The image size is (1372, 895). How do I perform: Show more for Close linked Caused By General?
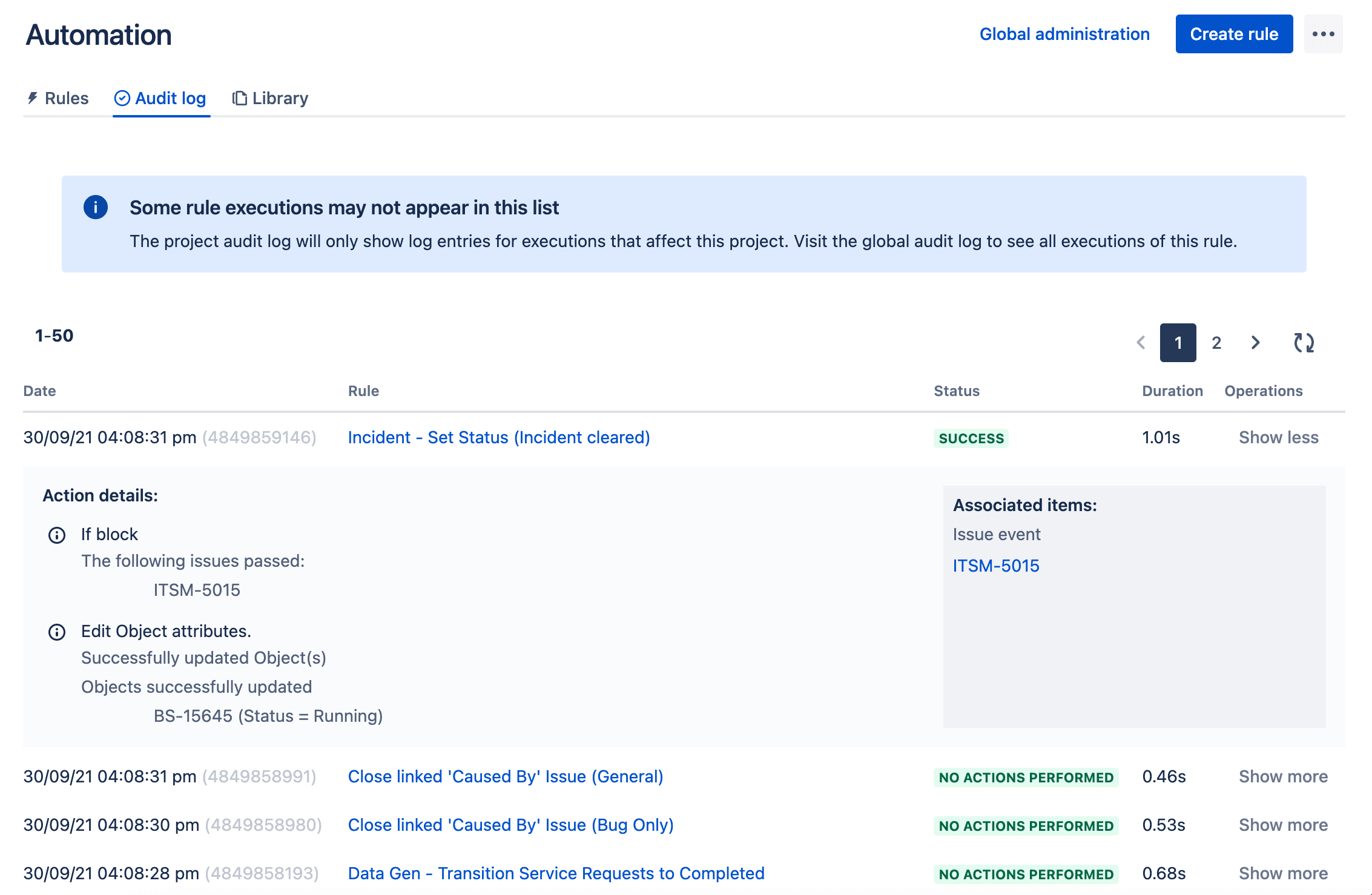[1282, 776]
